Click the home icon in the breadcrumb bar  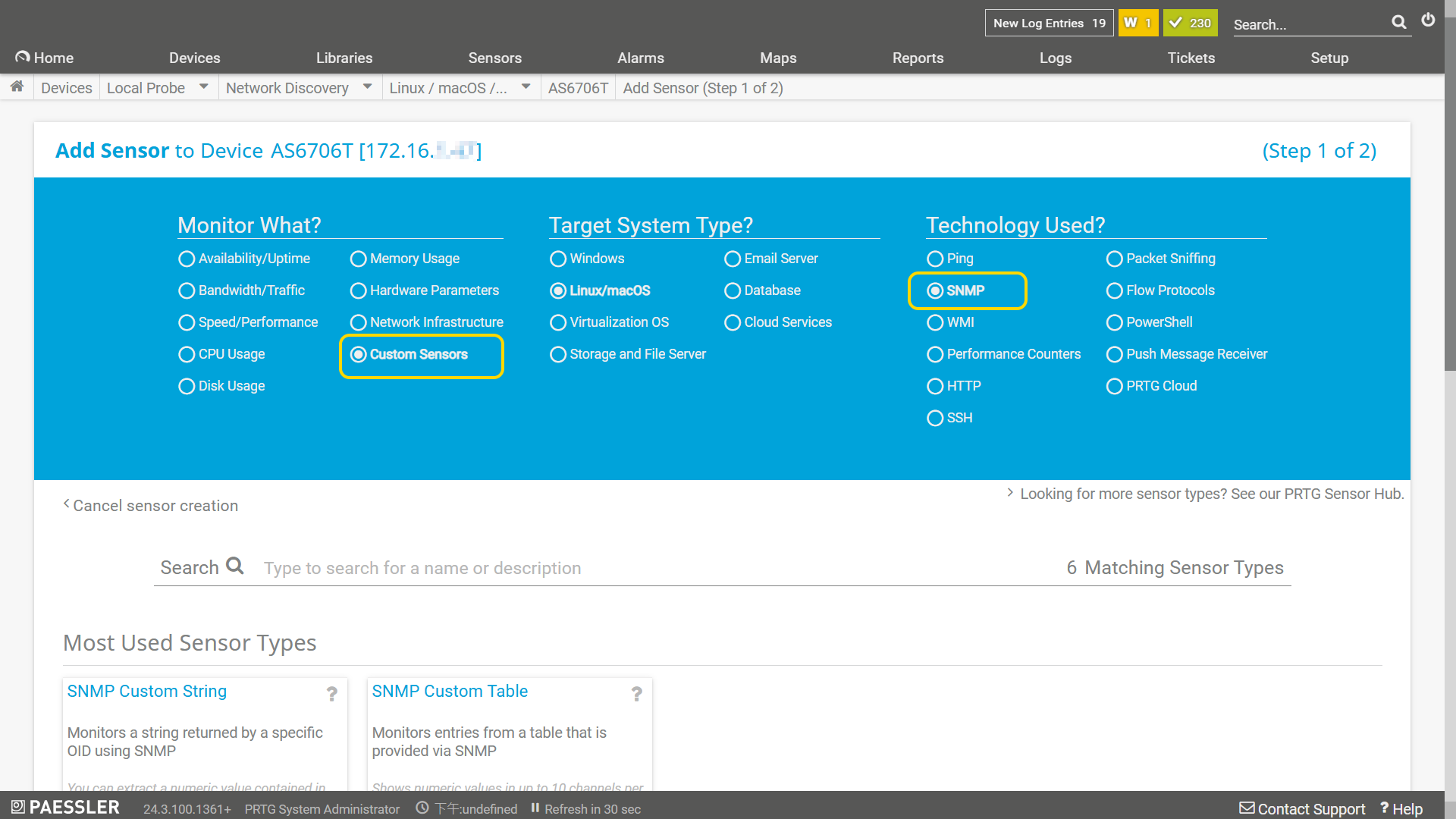[17, 86]
